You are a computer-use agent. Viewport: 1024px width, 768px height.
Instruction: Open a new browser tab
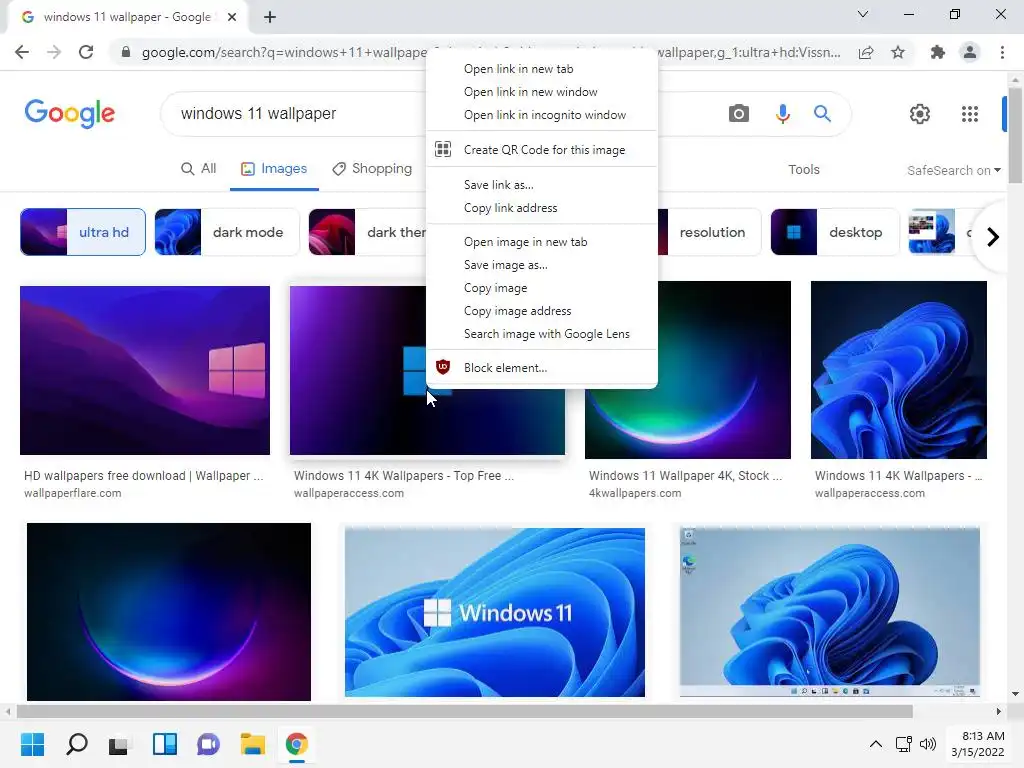(x=270, y=17)
